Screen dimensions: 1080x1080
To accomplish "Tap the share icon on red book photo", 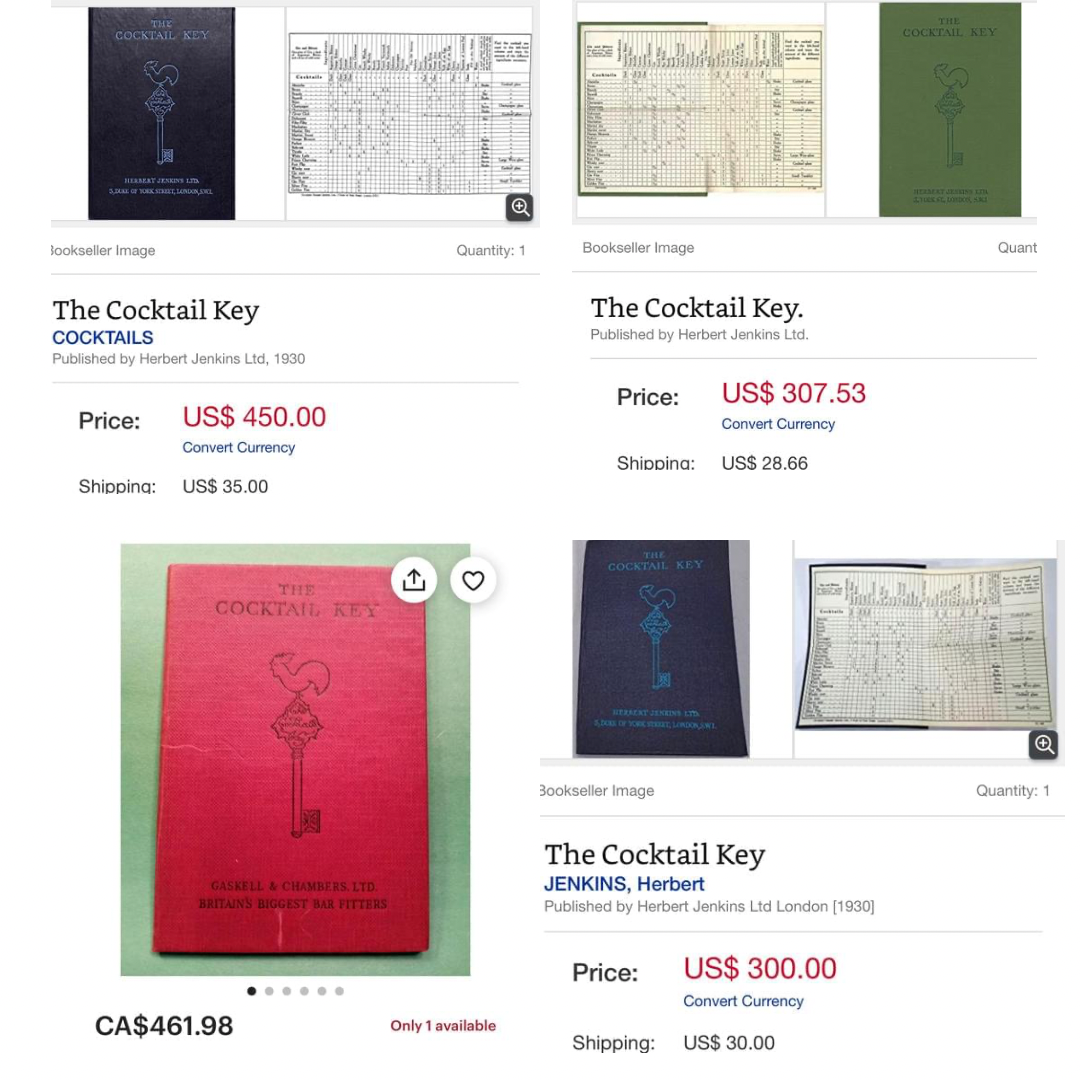I will tap(414, 580).
